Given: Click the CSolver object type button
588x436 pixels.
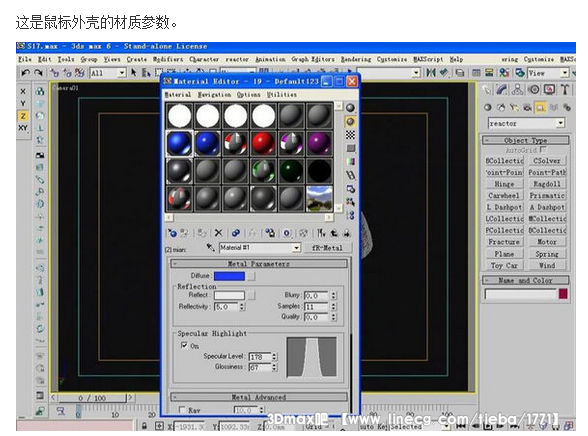Looking at the screenshot, I should pyautogui.click(x=547, y=160).
